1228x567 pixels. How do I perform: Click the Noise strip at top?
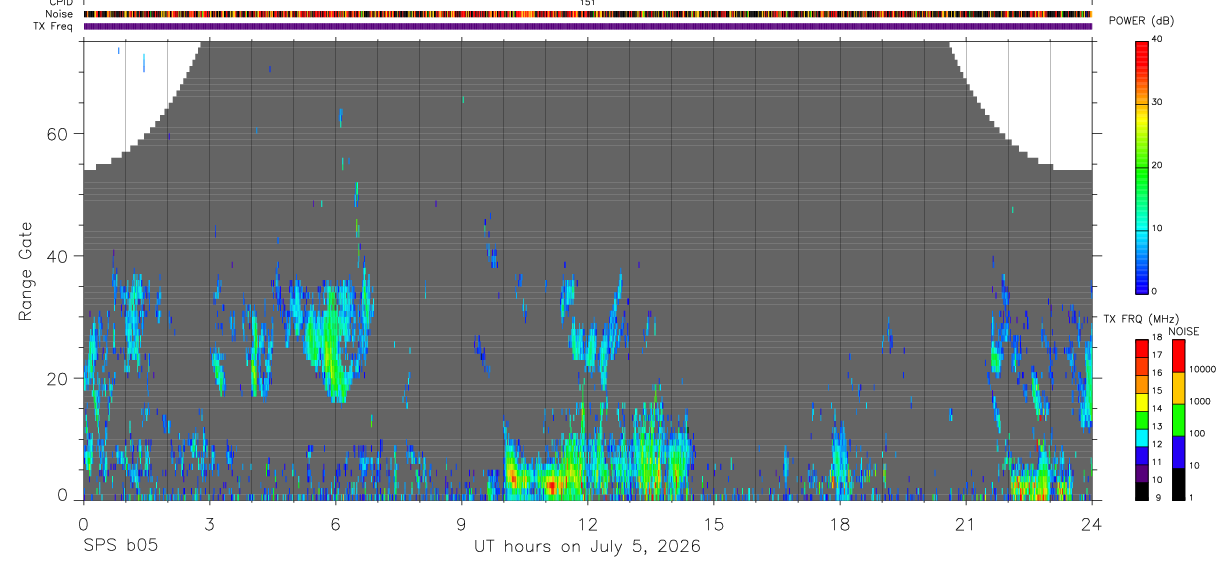(x=587, y=14)
